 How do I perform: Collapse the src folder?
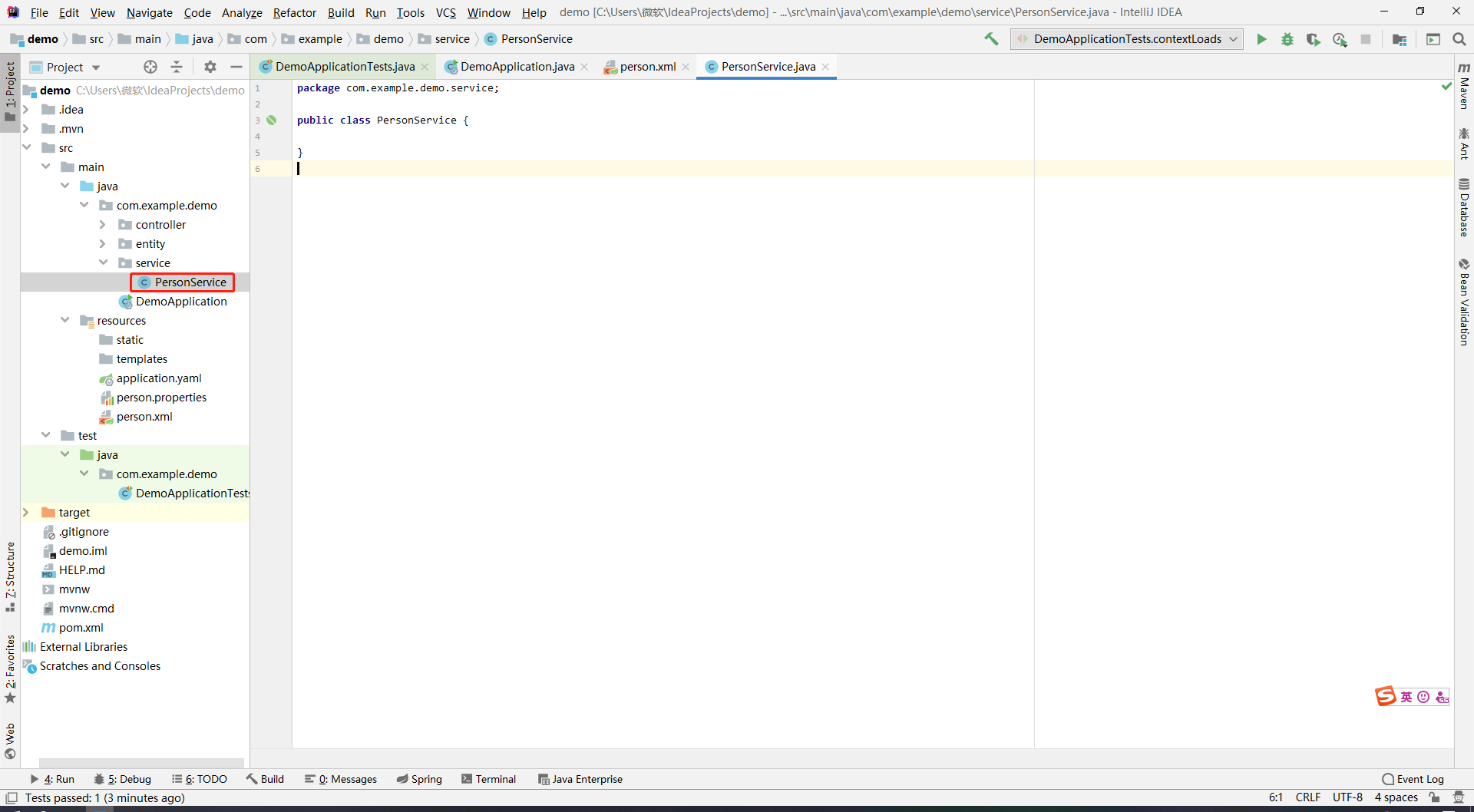(26, 147)
